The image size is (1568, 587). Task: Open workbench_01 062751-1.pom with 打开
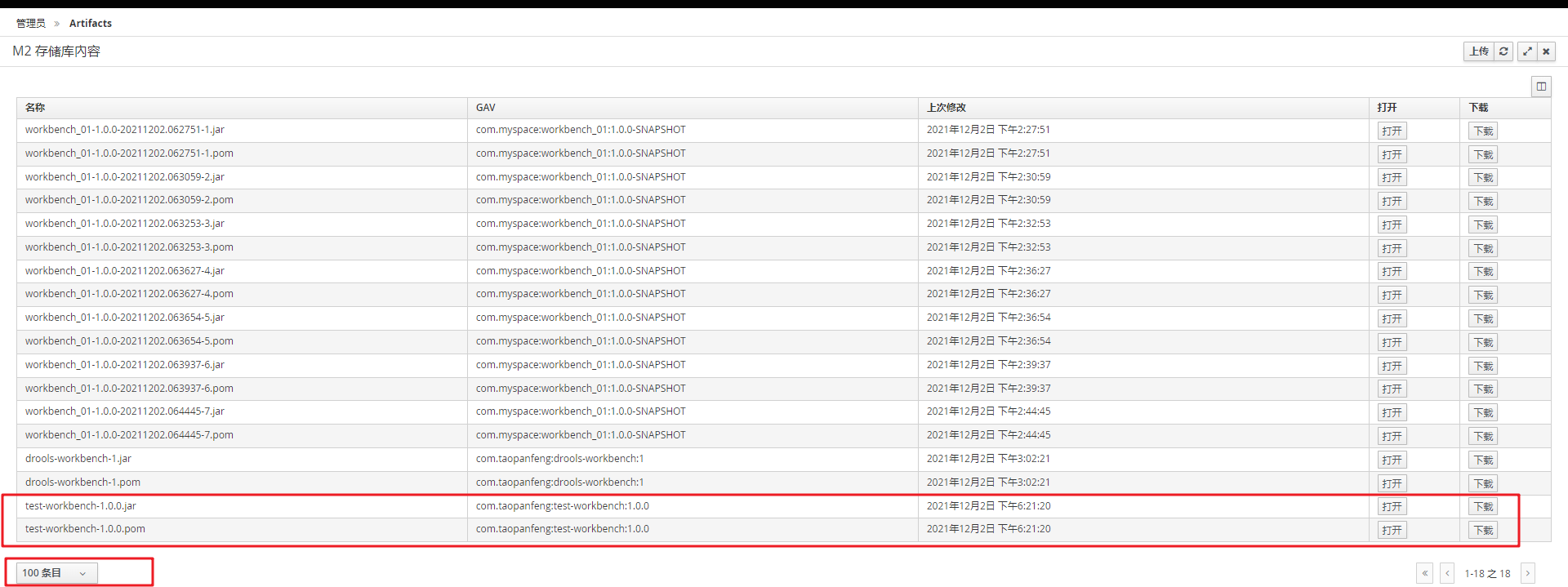click(x=1392, y=155)
